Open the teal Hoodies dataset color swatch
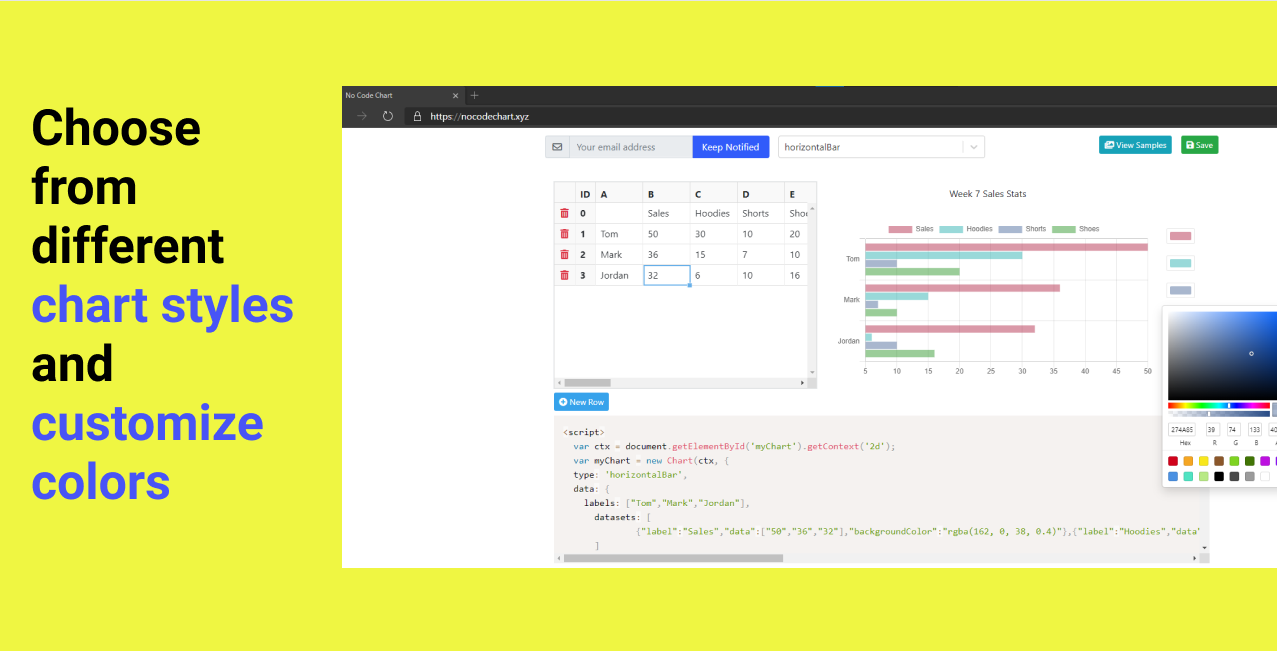The width and height of the screenshot is (1277, 651). pos(1180,263)
